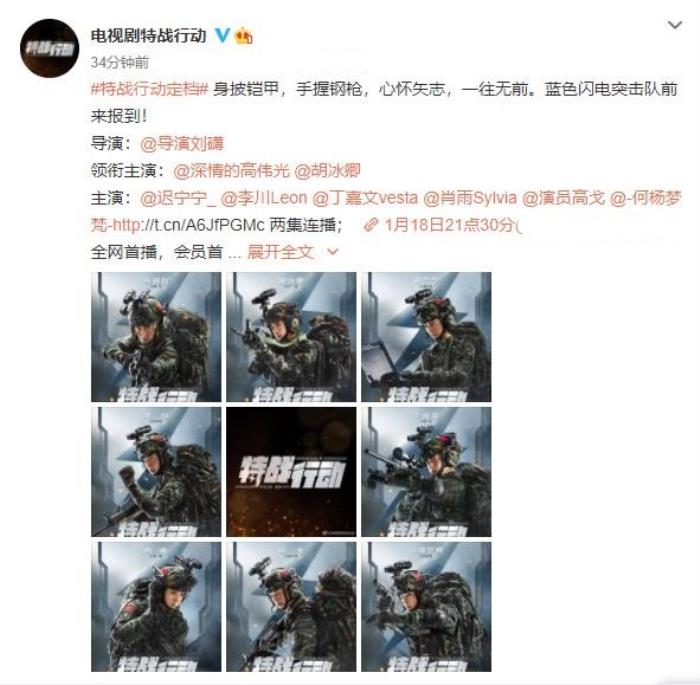Open the 电视剧特战行动 profile avatar
The width and height of the screenshot is (700, 685).
tap(50, 48)
